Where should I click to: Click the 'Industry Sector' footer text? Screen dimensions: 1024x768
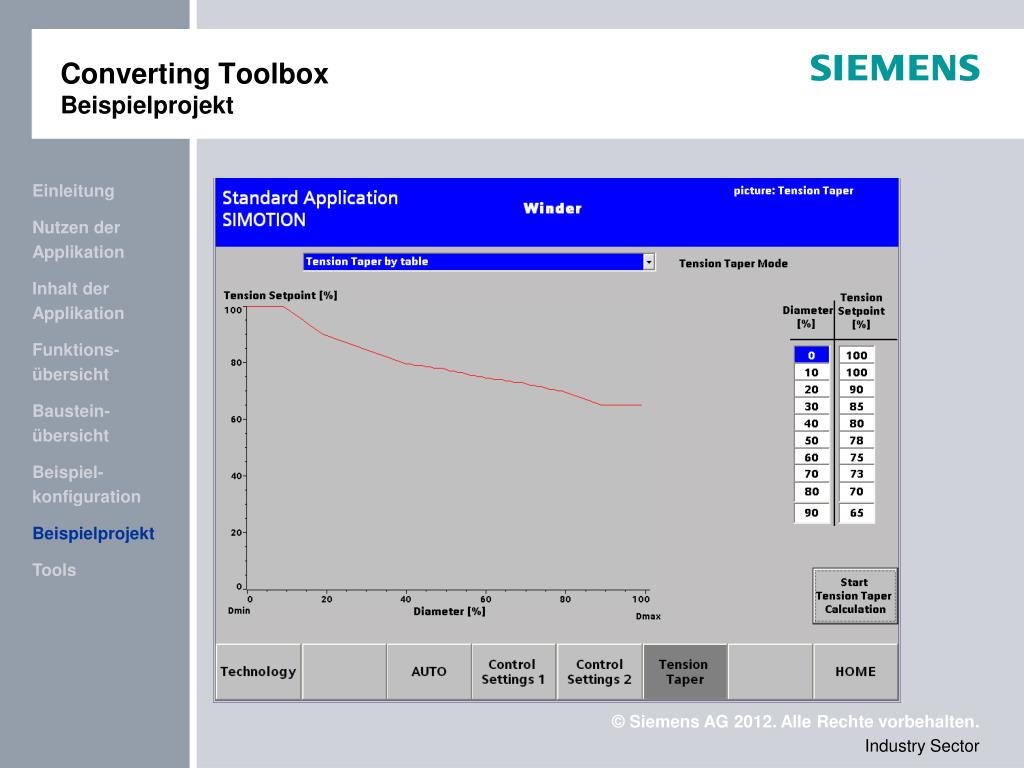921,746
